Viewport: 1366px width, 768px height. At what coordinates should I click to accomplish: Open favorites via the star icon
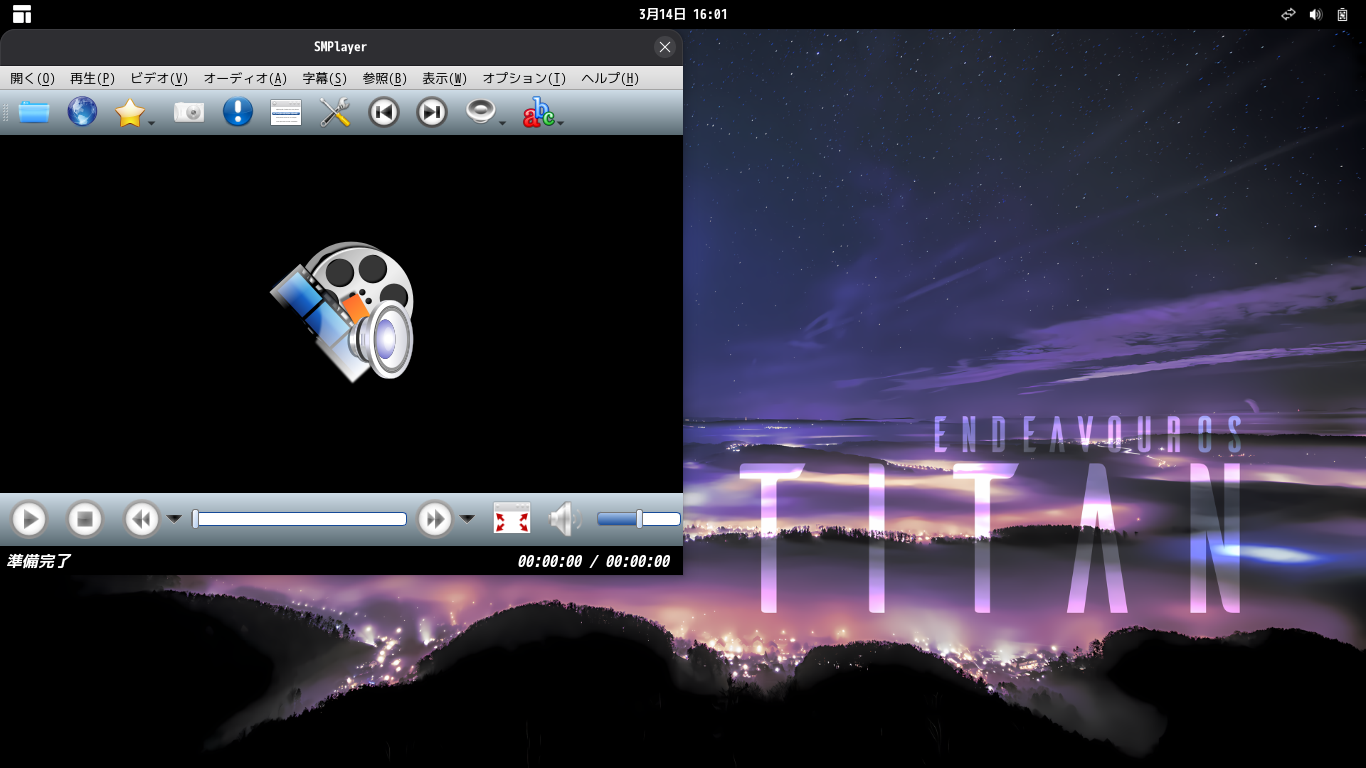tap(130, 112)
